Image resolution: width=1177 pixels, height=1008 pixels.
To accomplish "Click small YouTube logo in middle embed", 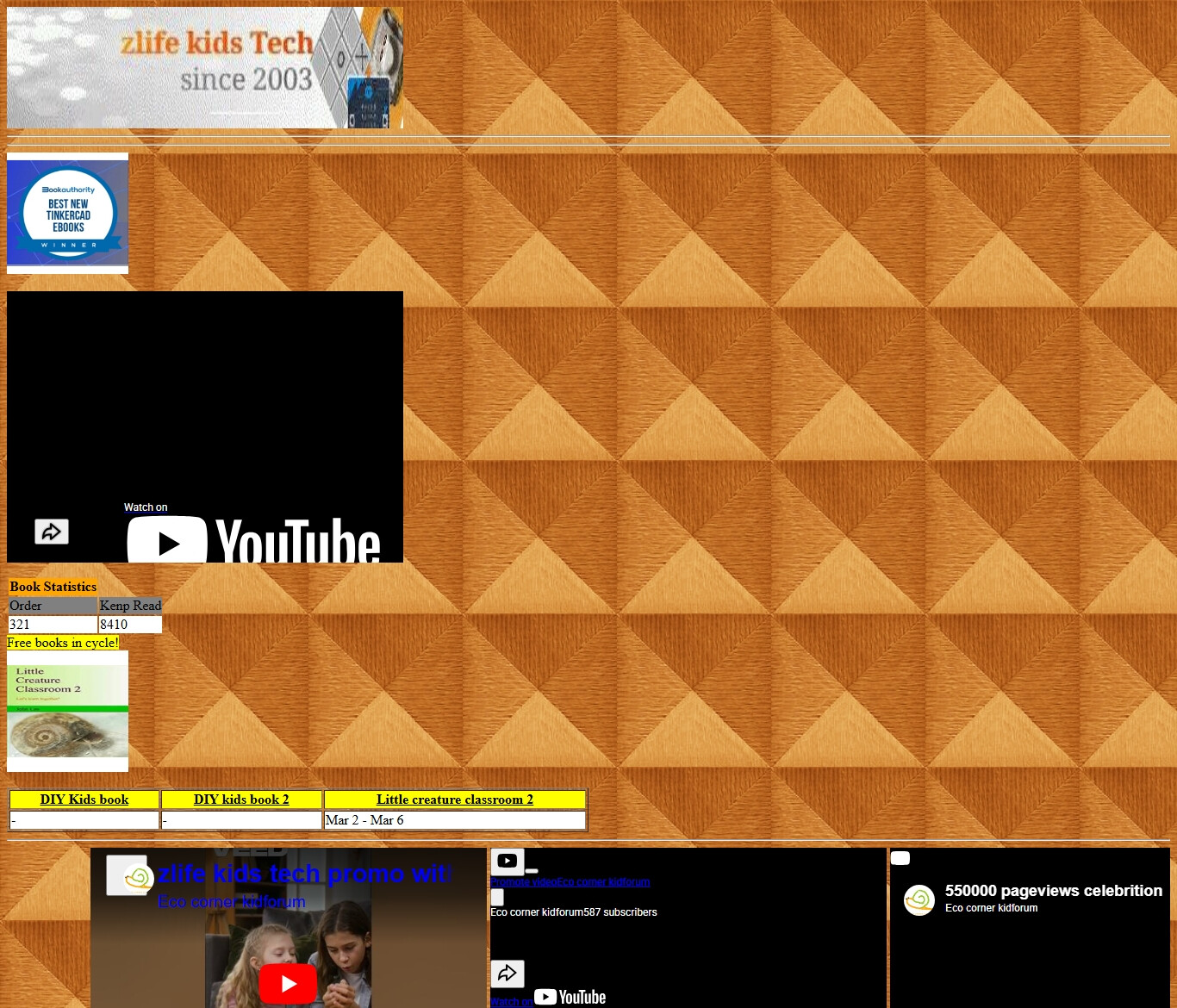I will pos(570,997).
